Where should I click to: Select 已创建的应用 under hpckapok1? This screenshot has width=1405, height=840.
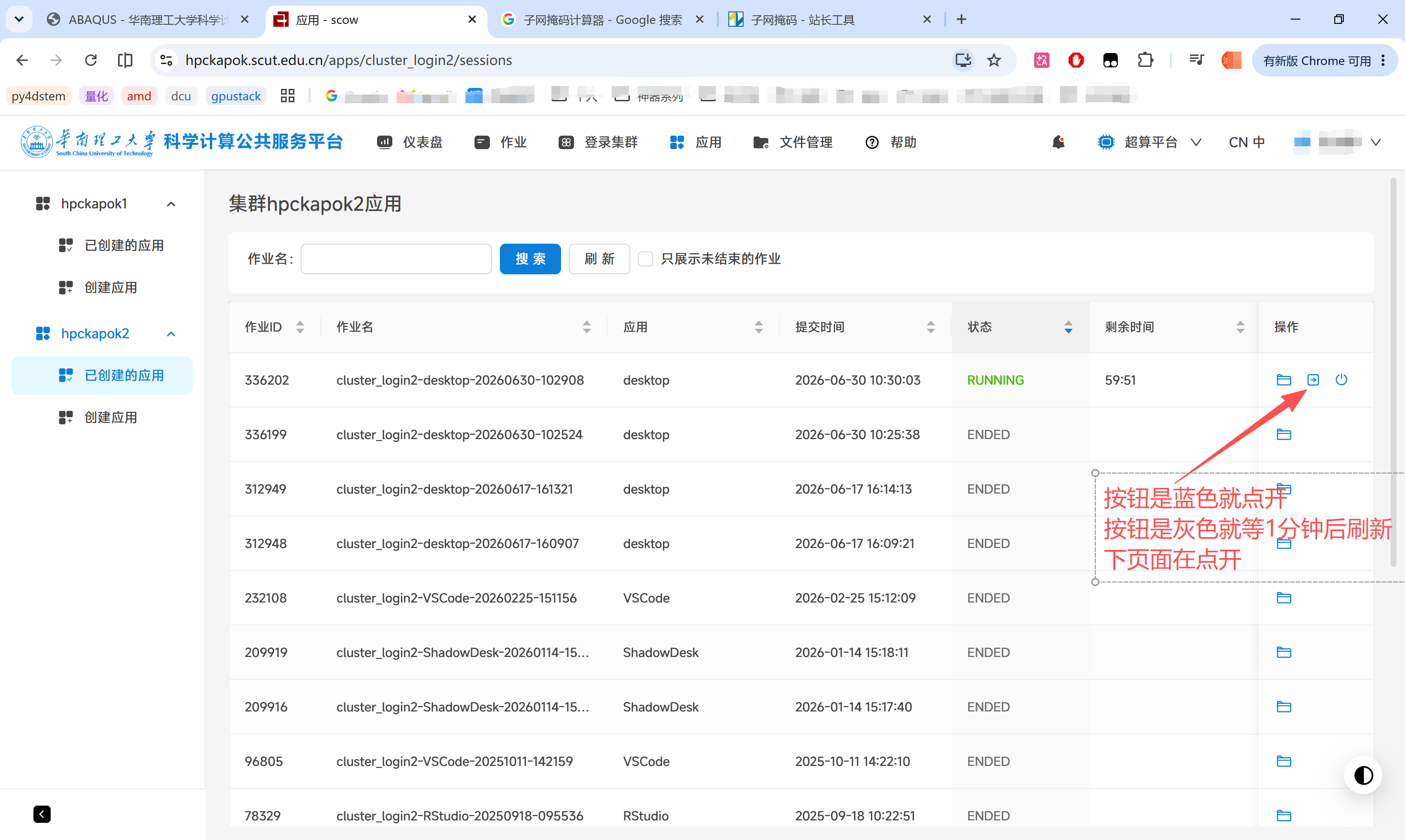[102, 245]
